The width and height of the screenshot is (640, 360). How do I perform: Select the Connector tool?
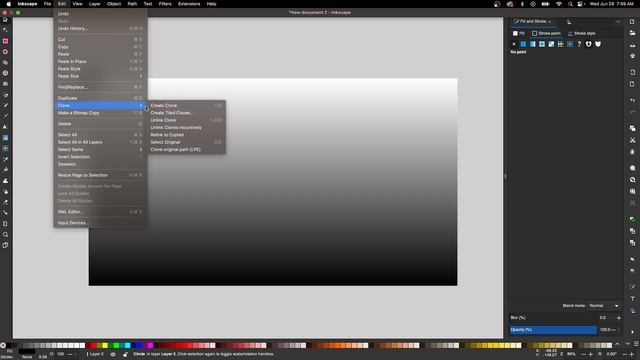pyautogui.click(x=5, y=213)
